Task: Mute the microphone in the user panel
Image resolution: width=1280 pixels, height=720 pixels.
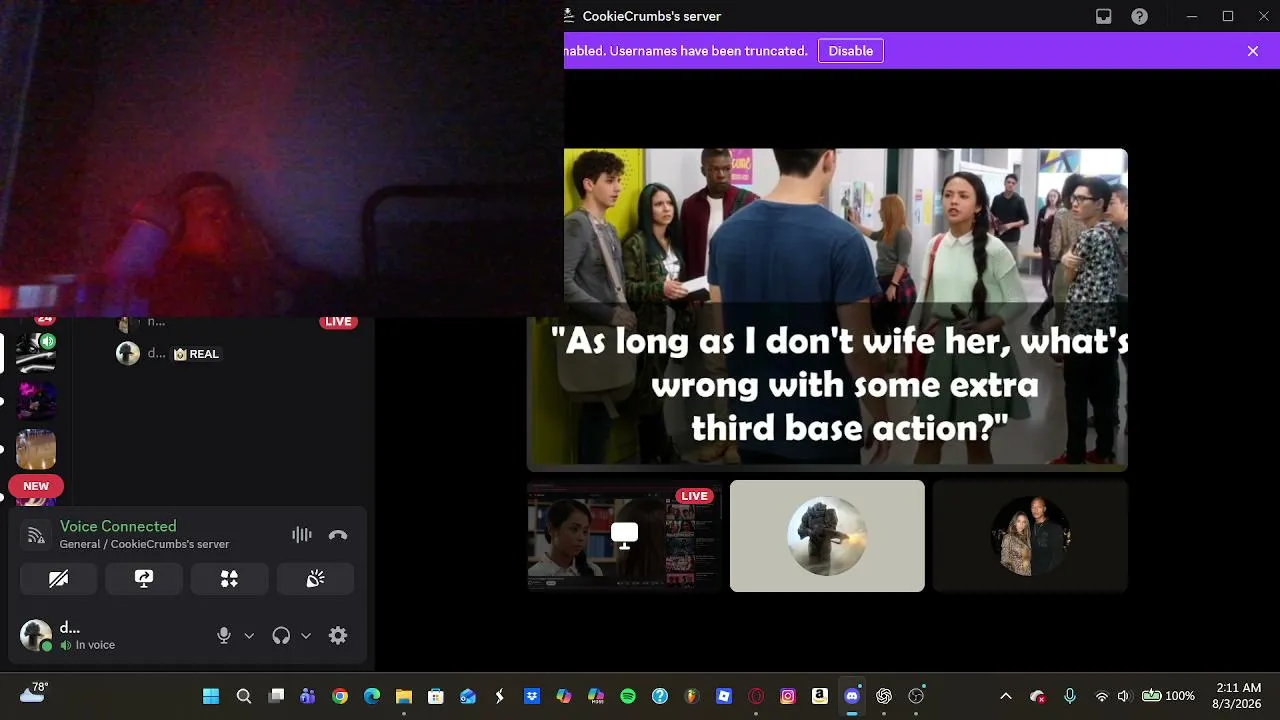Action: point(224,636)
